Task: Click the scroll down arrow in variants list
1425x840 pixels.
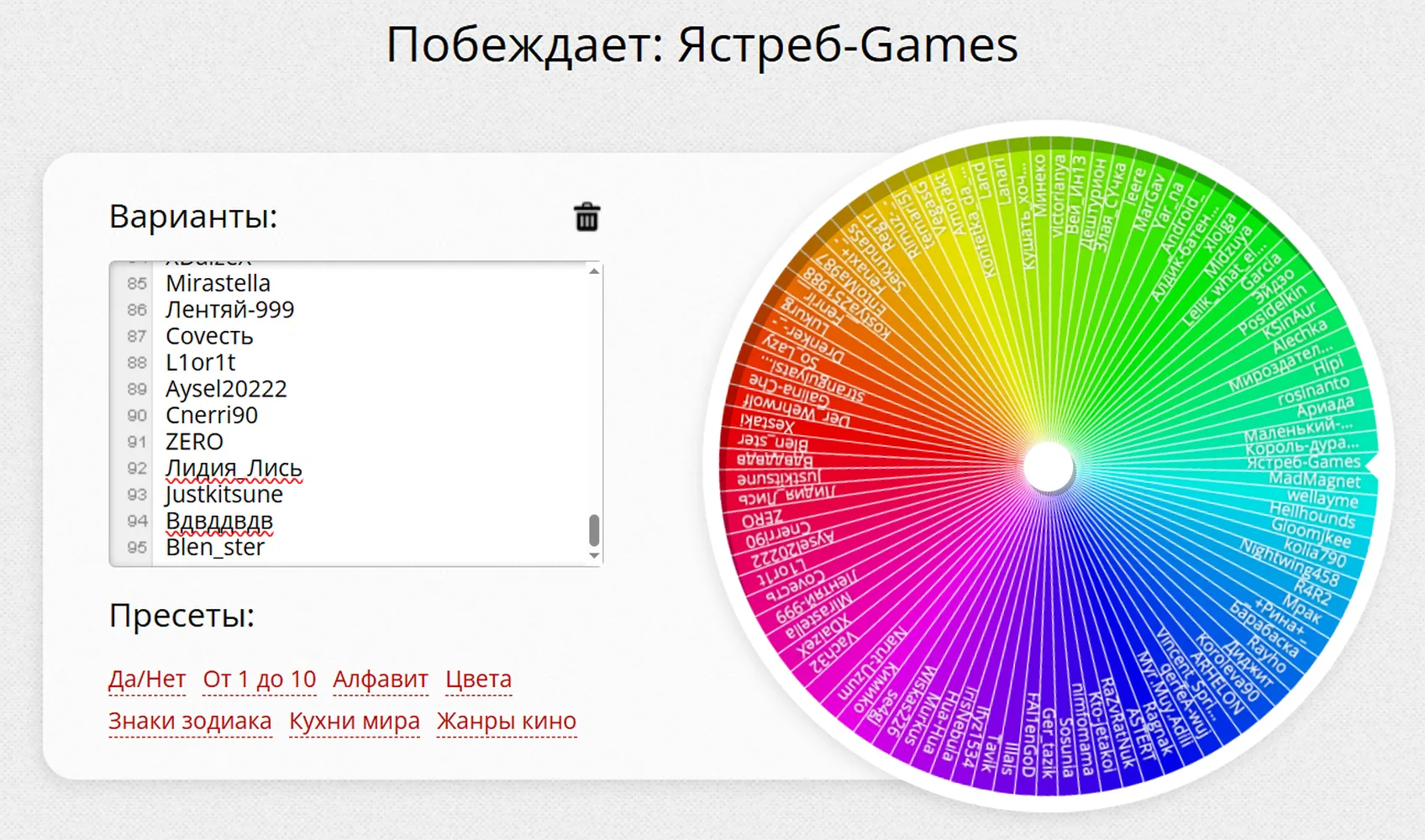Action: coord(594,555)
